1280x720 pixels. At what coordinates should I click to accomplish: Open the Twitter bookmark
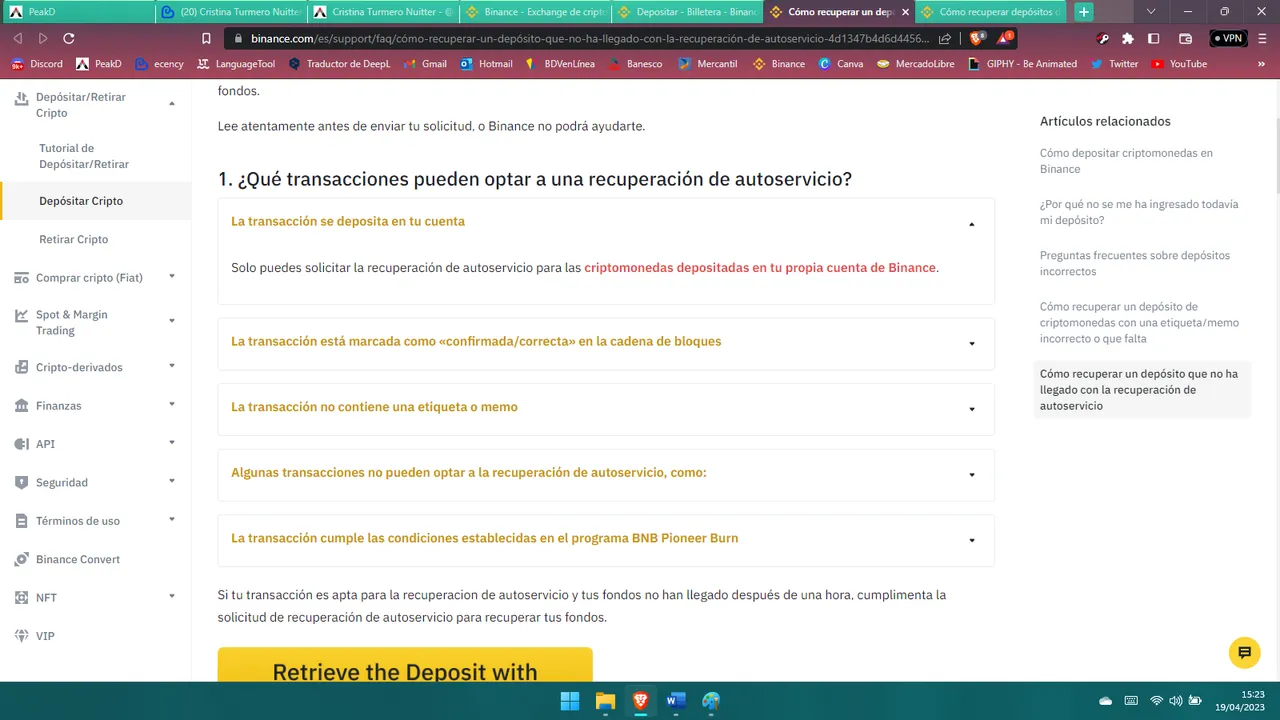pyautogui.click(x=1114, y=63)
